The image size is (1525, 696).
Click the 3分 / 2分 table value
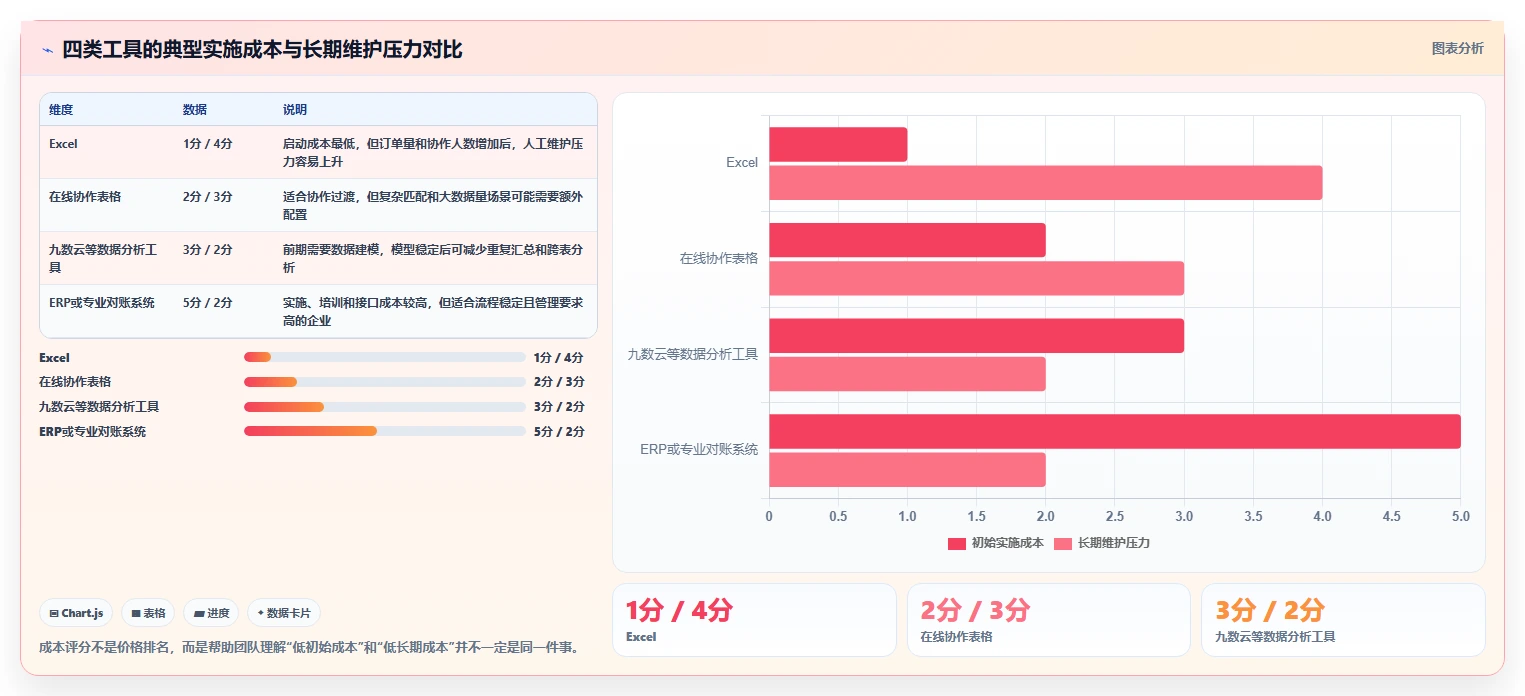pyautogui.click(x=208, y=250)
